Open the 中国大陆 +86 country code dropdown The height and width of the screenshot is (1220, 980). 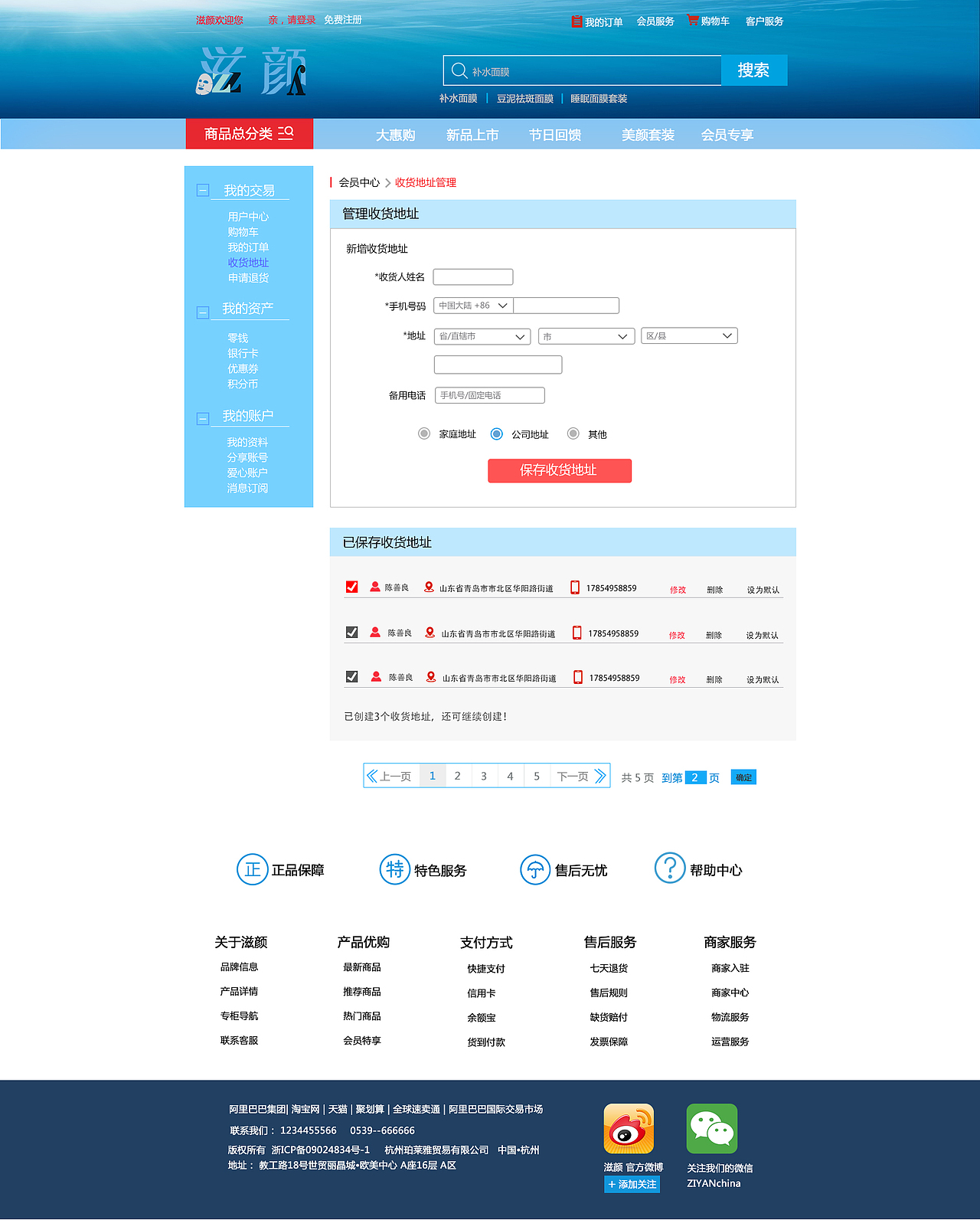click(473, 306)
